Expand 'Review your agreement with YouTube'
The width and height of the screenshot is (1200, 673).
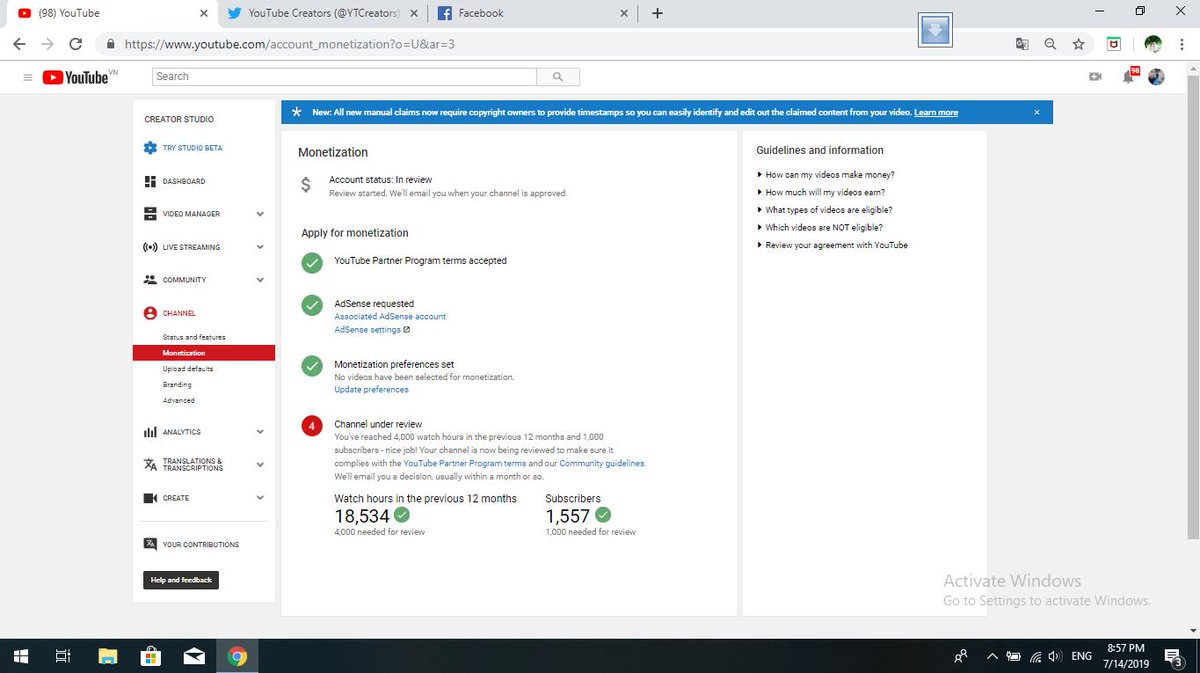833,245
